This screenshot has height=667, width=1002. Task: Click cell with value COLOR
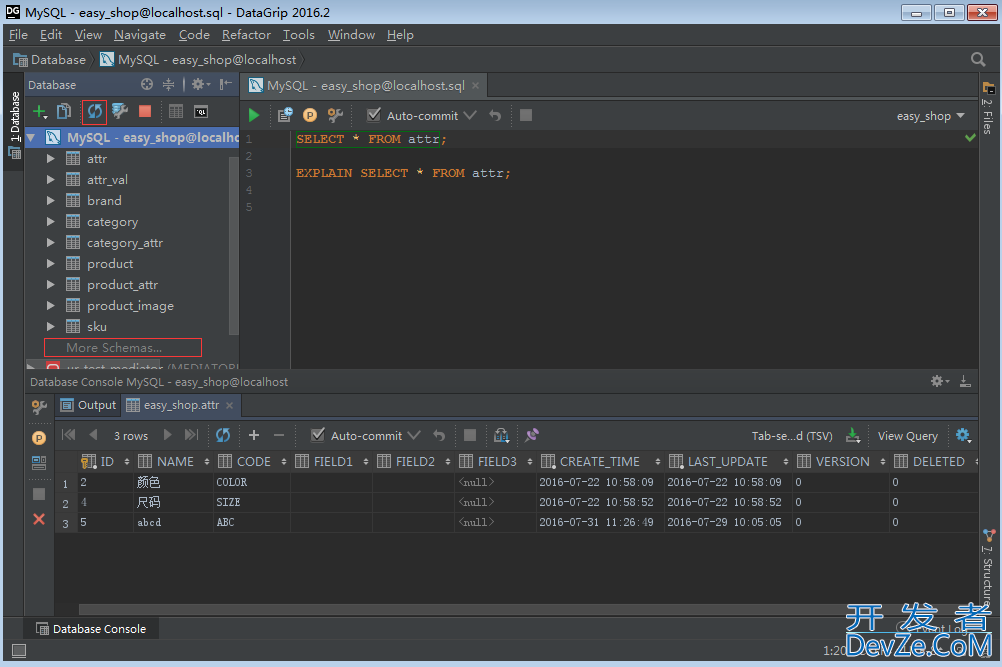tap(251, 482)
